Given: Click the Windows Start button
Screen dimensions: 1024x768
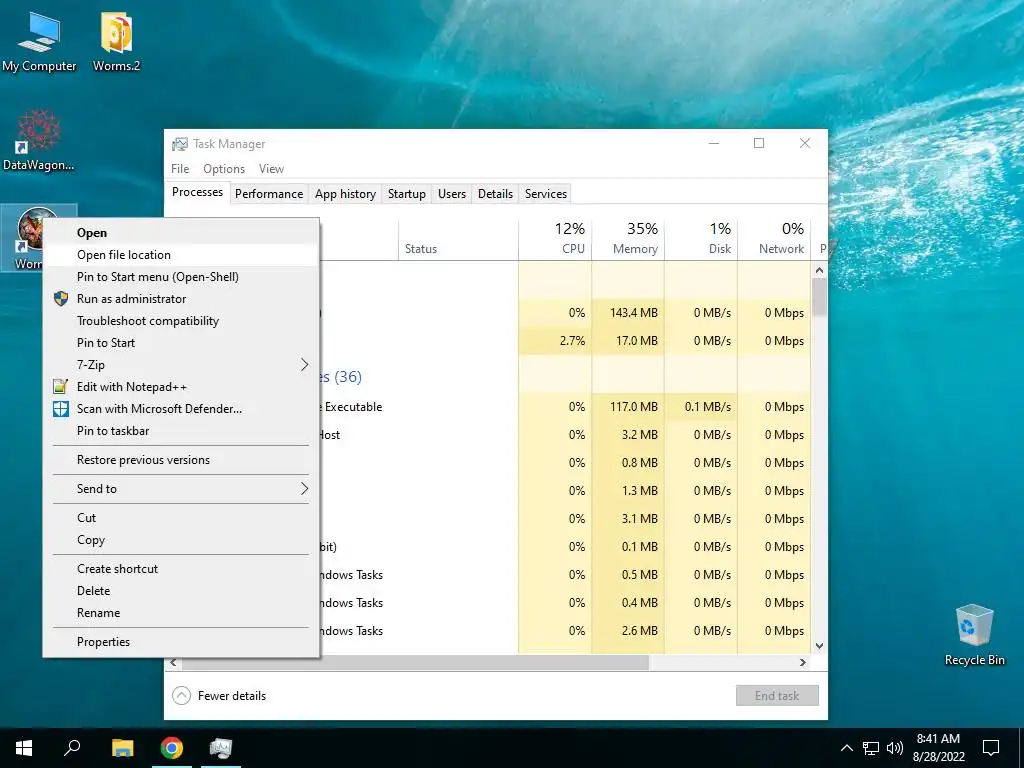Looking at the screenshot, I should pyautogui.click(x=24, y=748).
